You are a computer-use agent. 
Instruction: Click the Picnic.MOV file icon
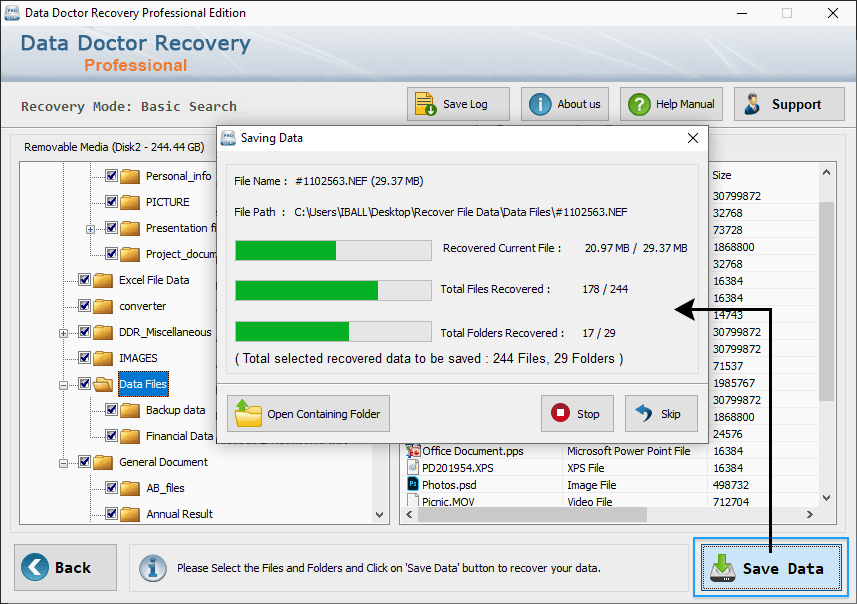click(x=413, y=501)
